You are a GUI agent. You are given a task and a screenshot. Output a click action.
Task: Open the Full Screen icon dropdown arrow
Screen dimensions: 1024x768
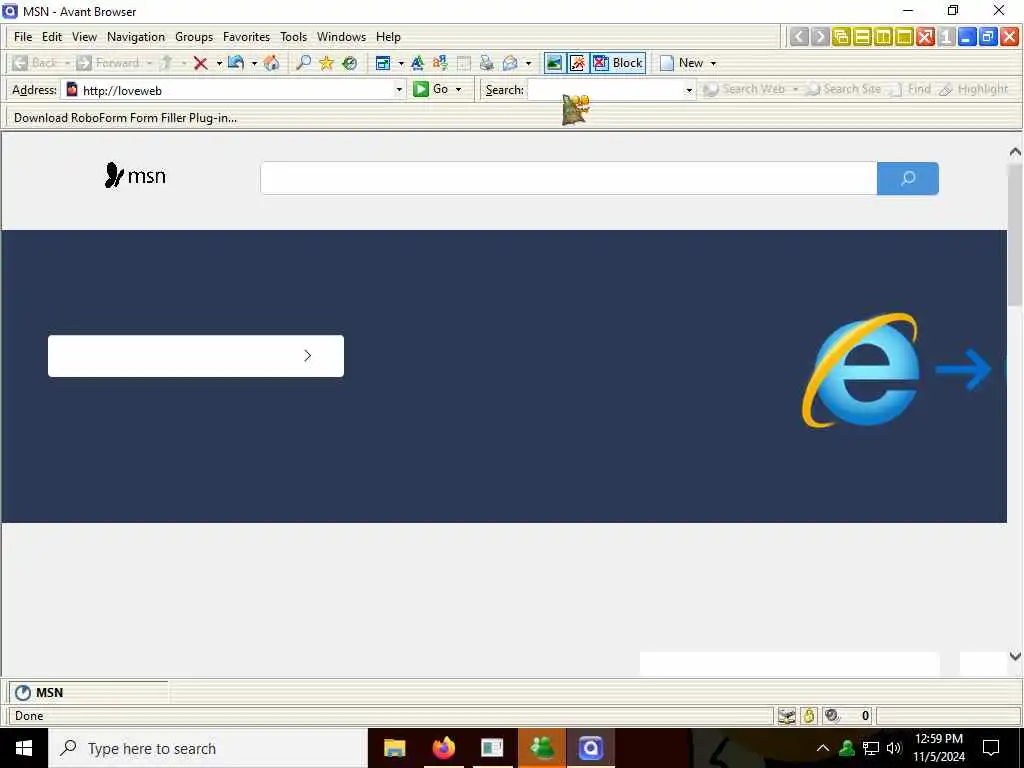400,63
